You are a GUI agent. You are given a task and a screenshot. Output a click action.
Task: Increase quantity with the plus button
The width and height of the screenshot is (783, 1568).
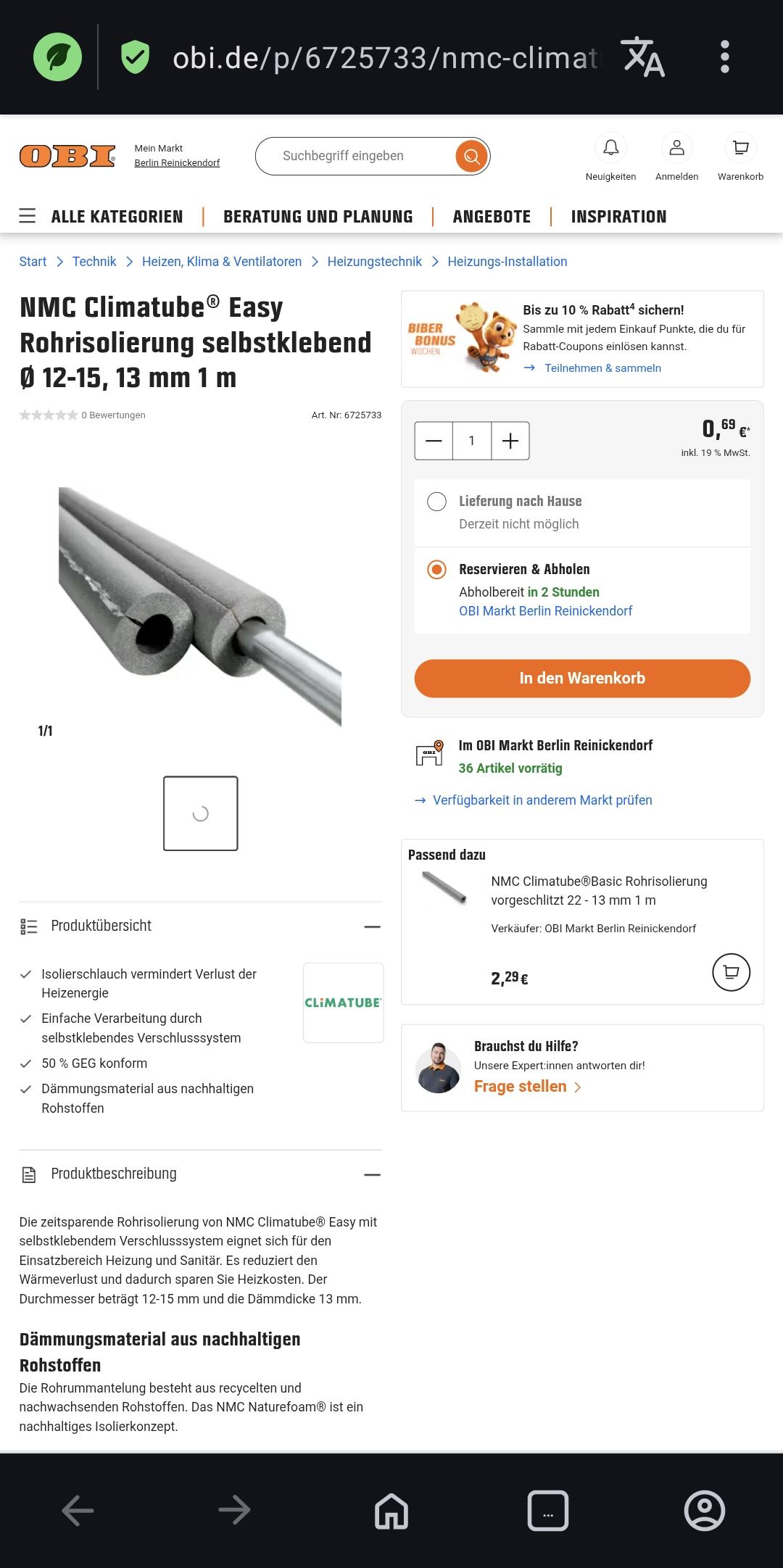pos(510,441)
